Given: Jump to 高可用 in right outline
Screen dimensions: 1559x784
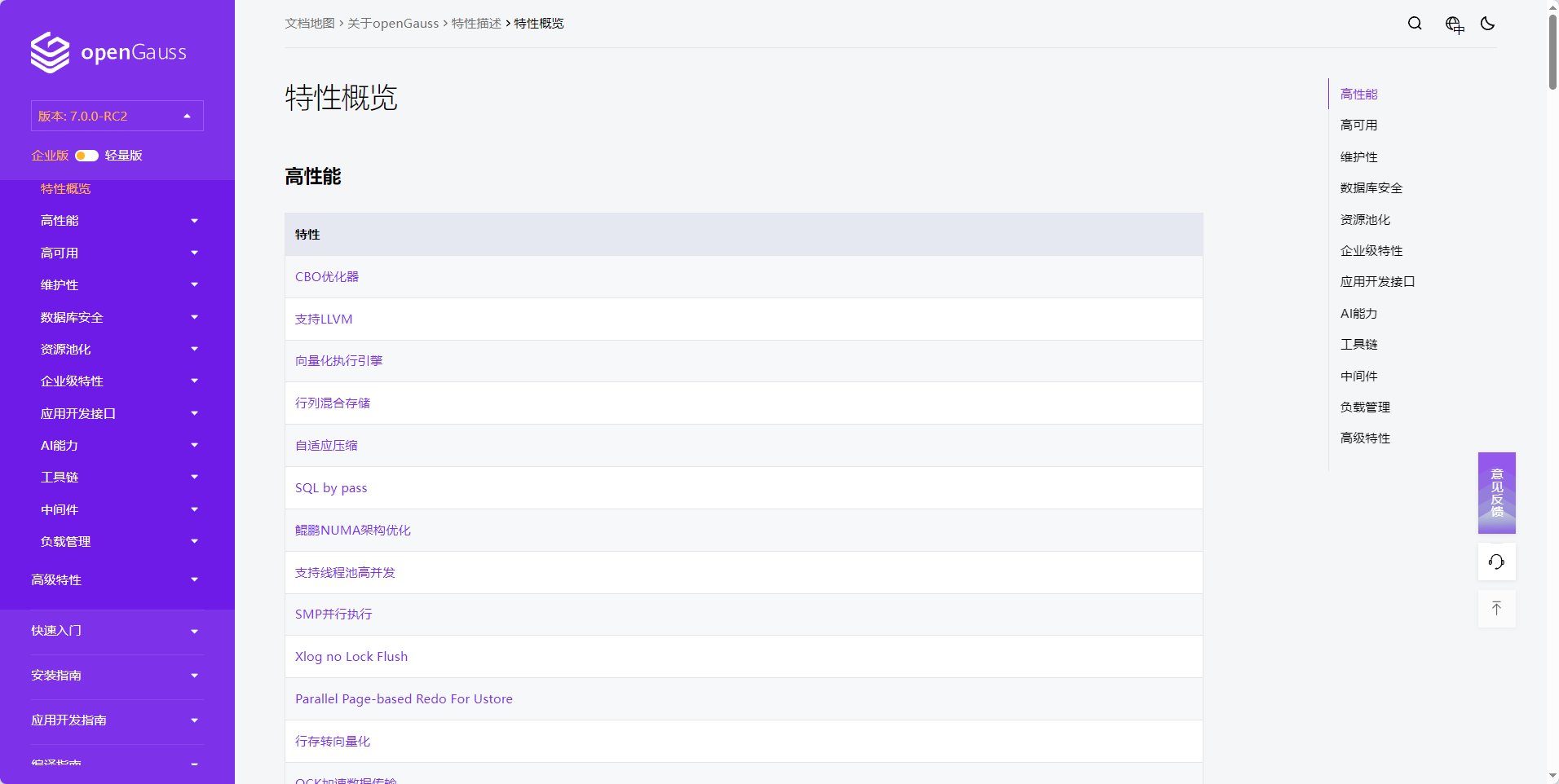Looking at the screenshot, I should tap(1359, 126).
